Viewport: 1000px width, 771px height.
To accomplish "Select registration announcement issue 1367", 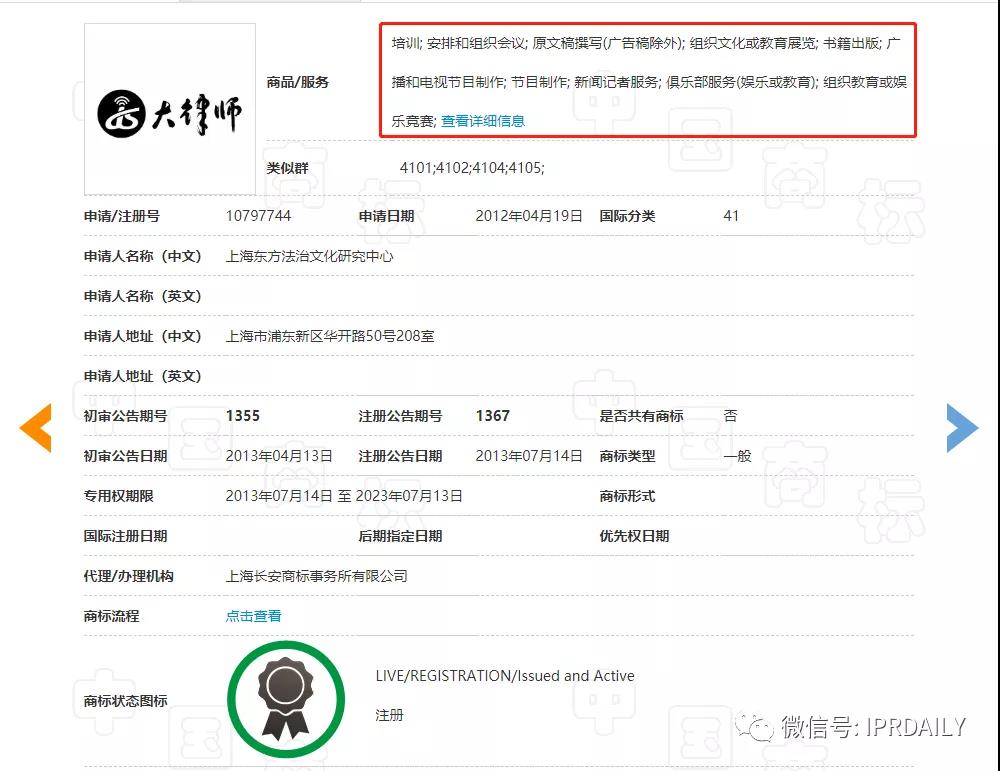I will (x=492, y=416).
